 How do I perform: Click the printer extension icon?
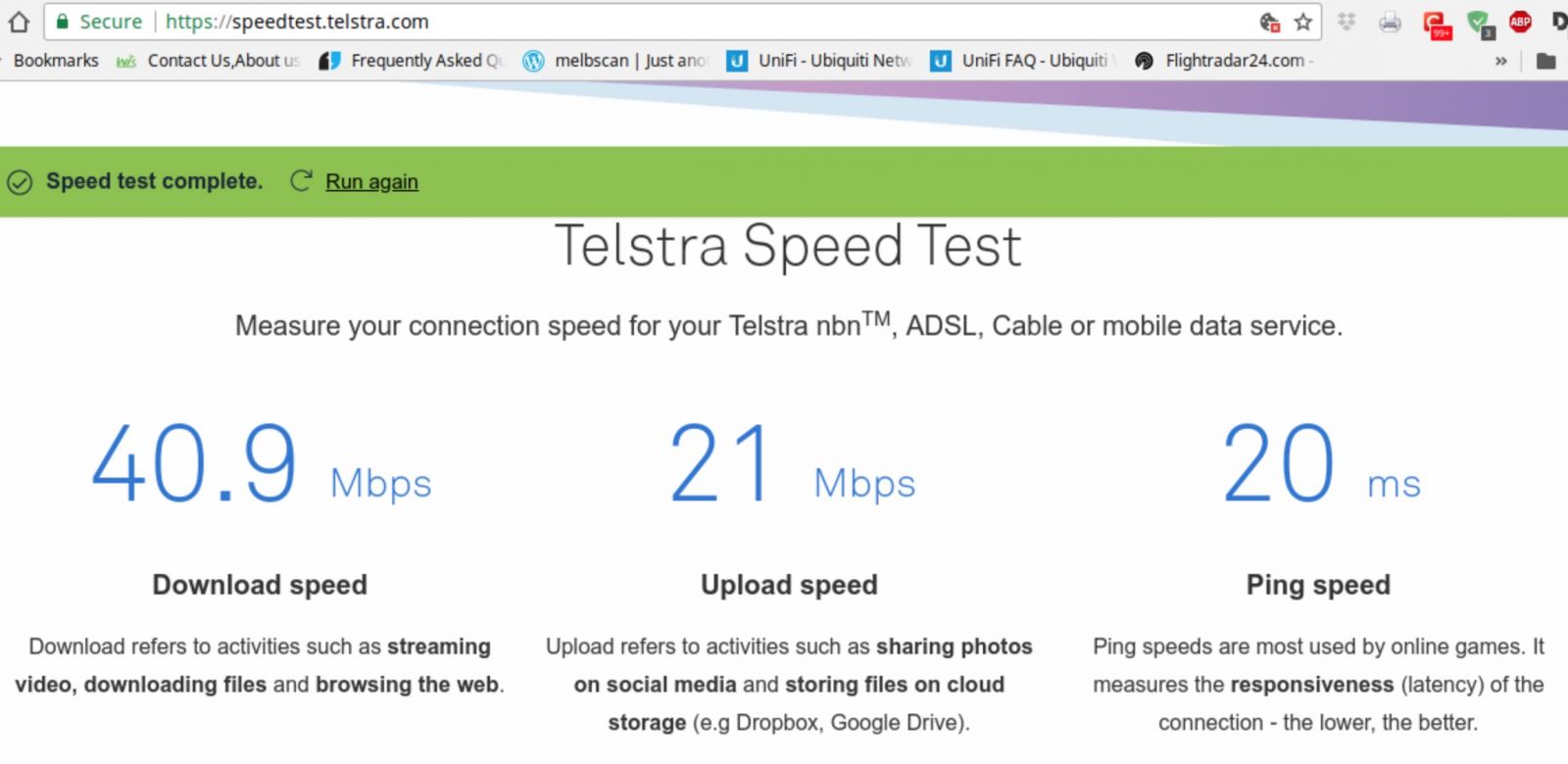pyautogui.click(x=1390, y=22)
